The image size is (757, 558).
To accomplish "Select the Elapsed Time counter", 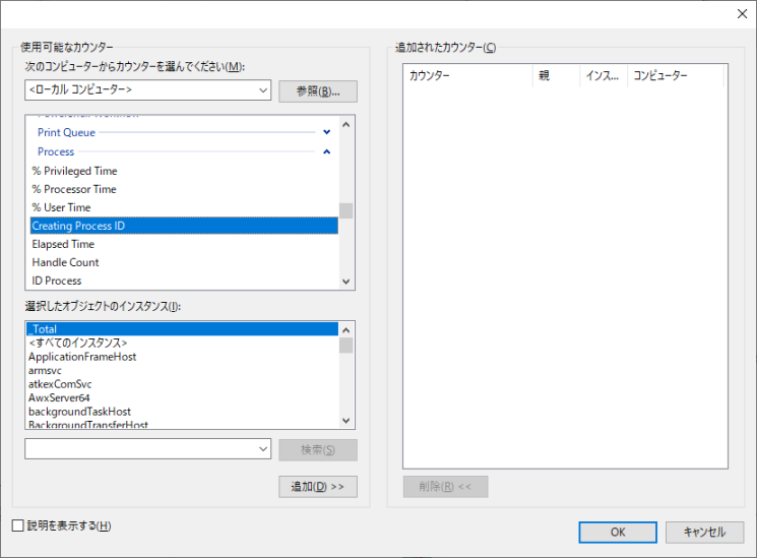I will point(63,244).
